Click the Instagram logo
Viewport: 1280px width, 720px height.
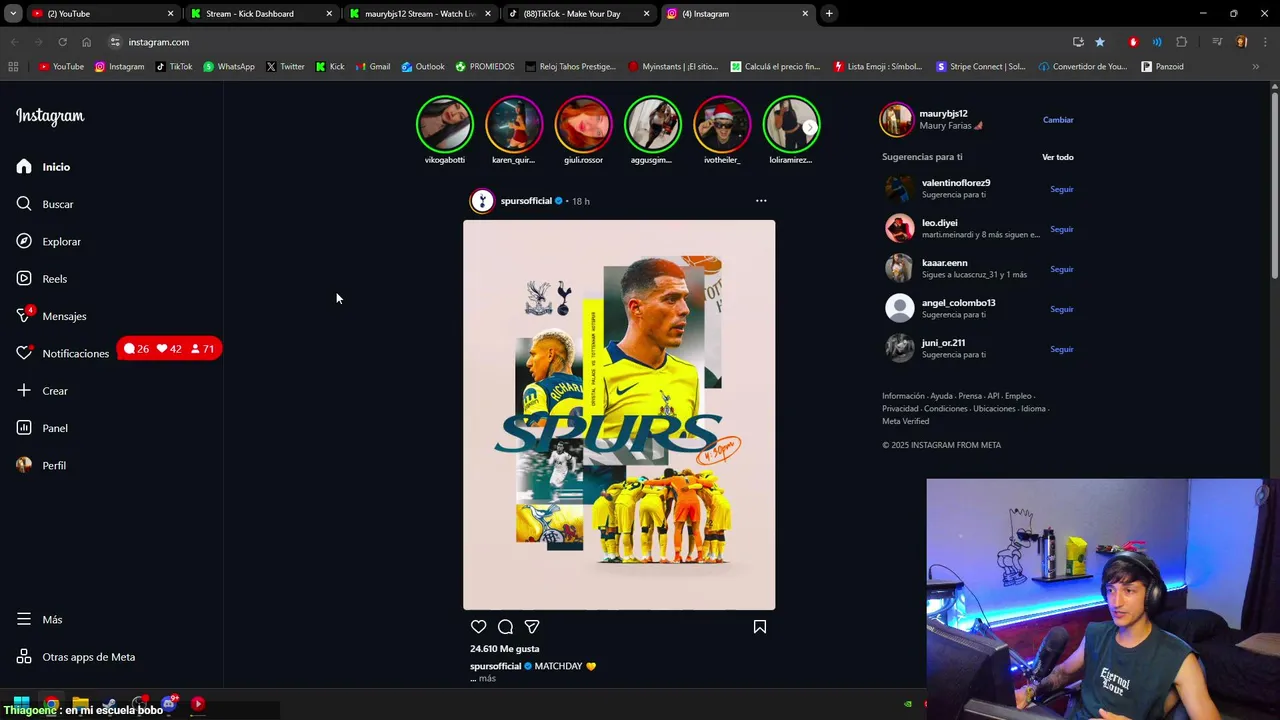click(x=50, y=116)
